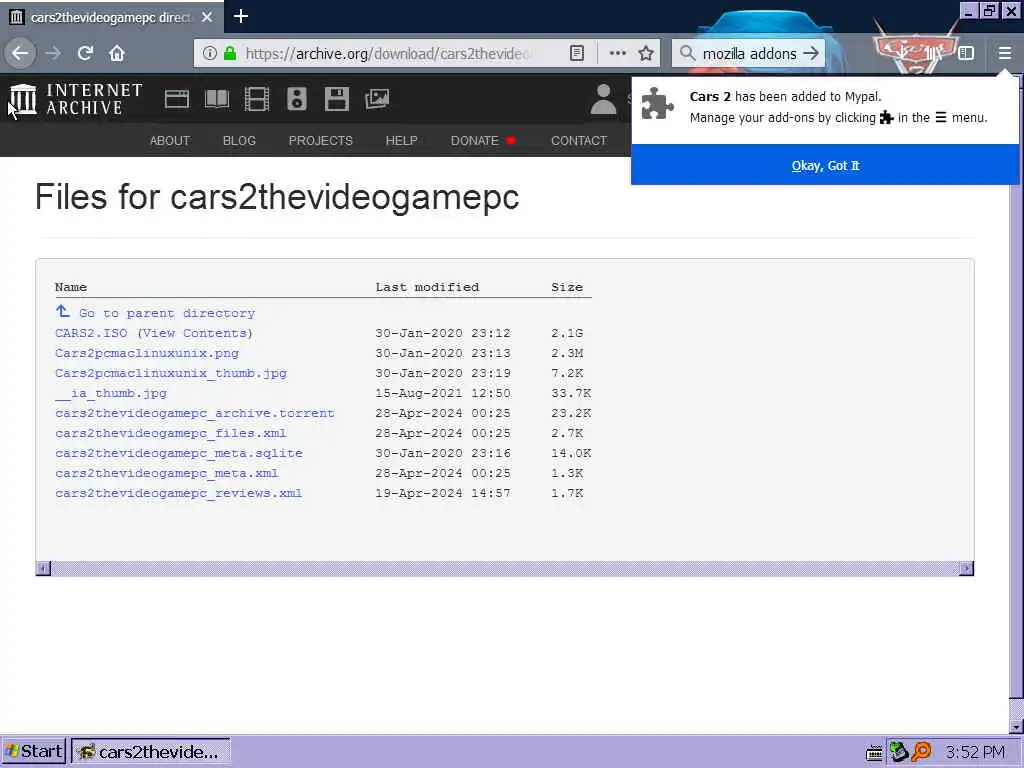Image resolution: width=1024 pixels, height=768 pixels.
Task: Click the 2.1G size value
Action: [567, 333]
